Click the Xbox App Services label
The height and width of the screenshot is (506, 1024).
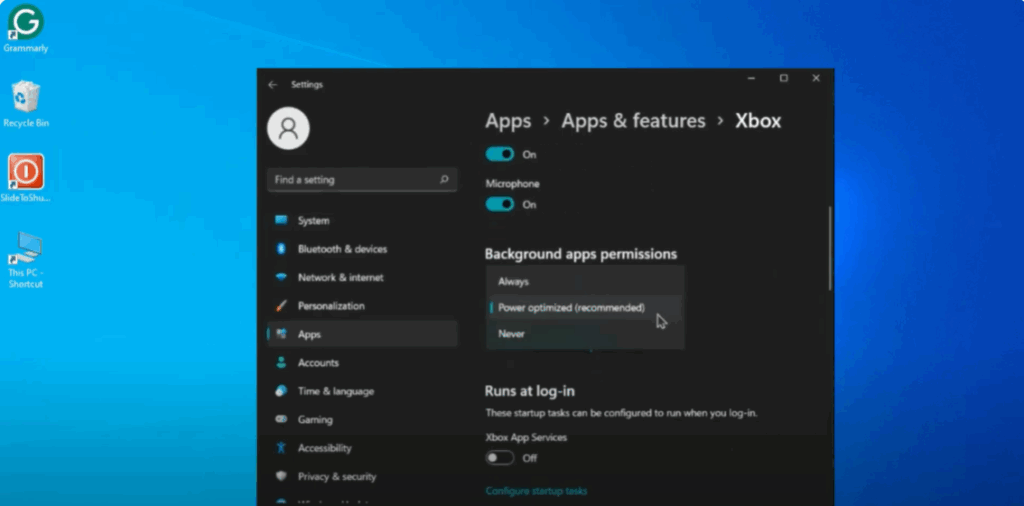click(526, 437)
